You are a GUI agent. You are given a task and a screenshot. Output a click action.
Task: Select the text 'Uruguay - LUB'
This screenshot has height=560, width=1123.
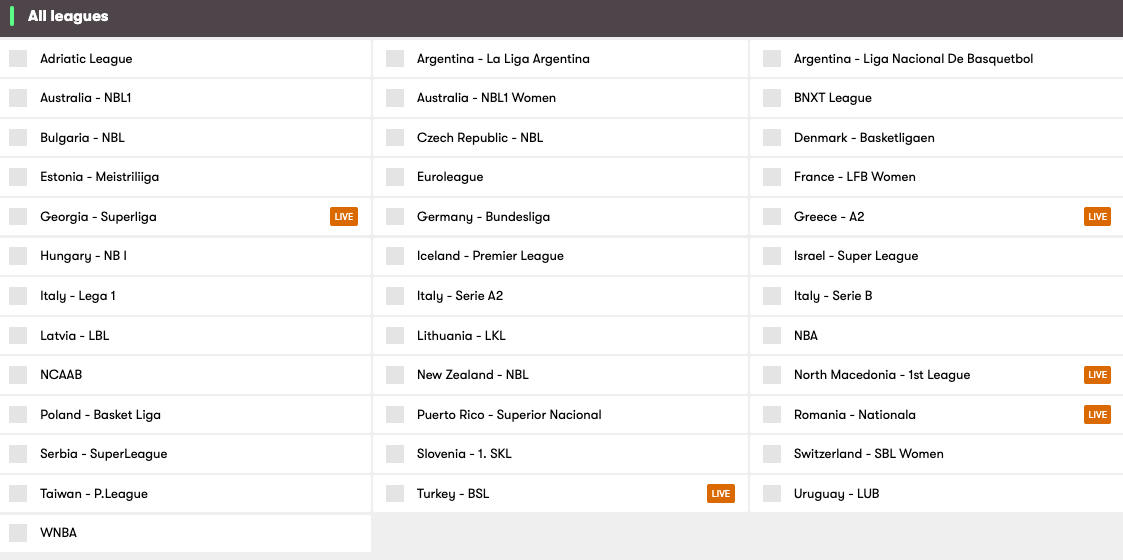837,494
